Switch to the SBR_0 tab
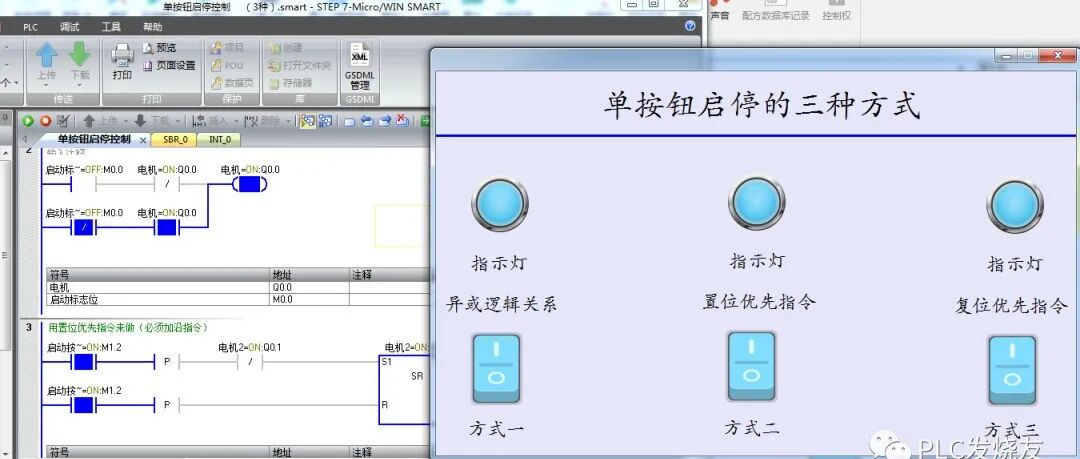This screenshot has width=1080, height=459. click(x=175, y=139)
